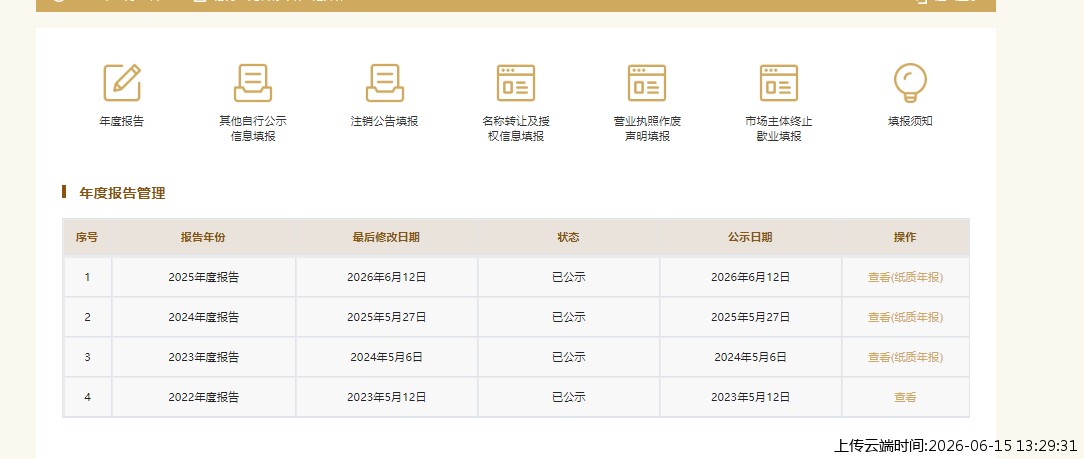1084x459 pixels.
Task: Click the 公示日期 column header
Action: [750, 237]
